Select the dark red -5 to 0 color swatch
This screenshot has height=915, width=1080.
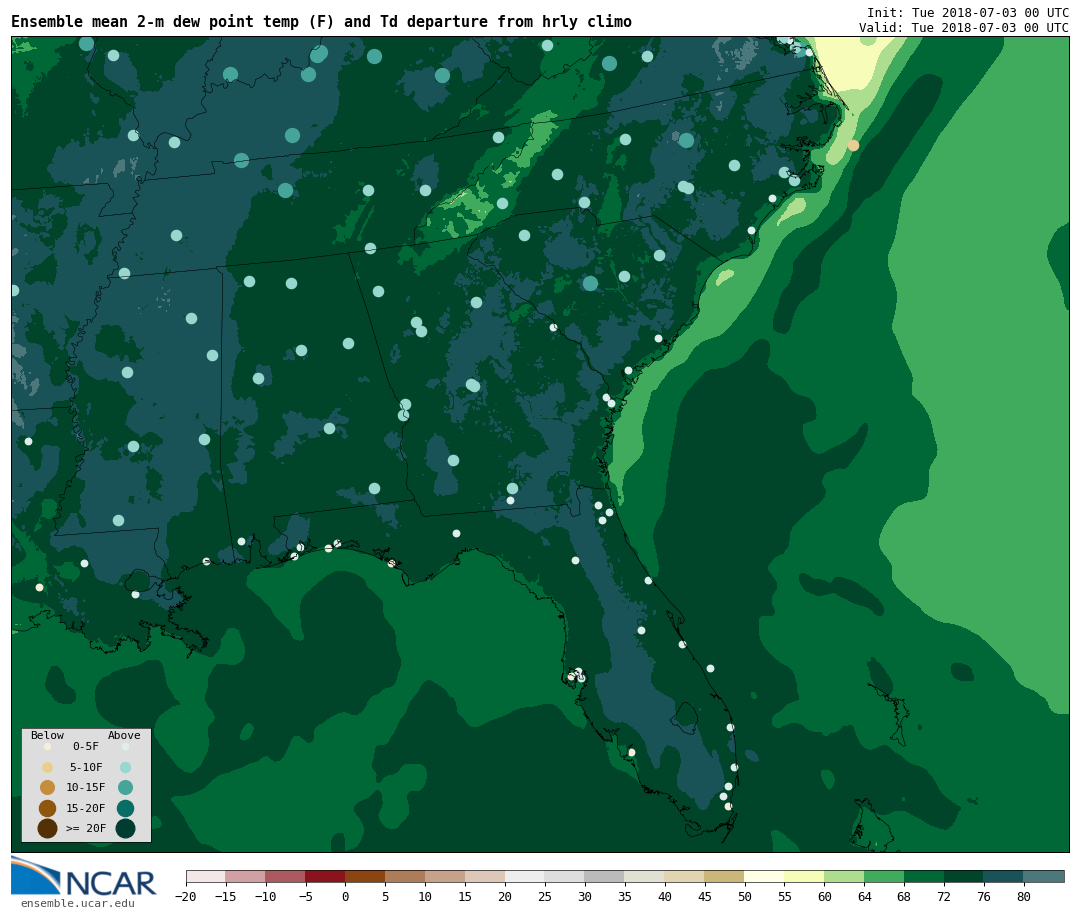tap(325, 877)
